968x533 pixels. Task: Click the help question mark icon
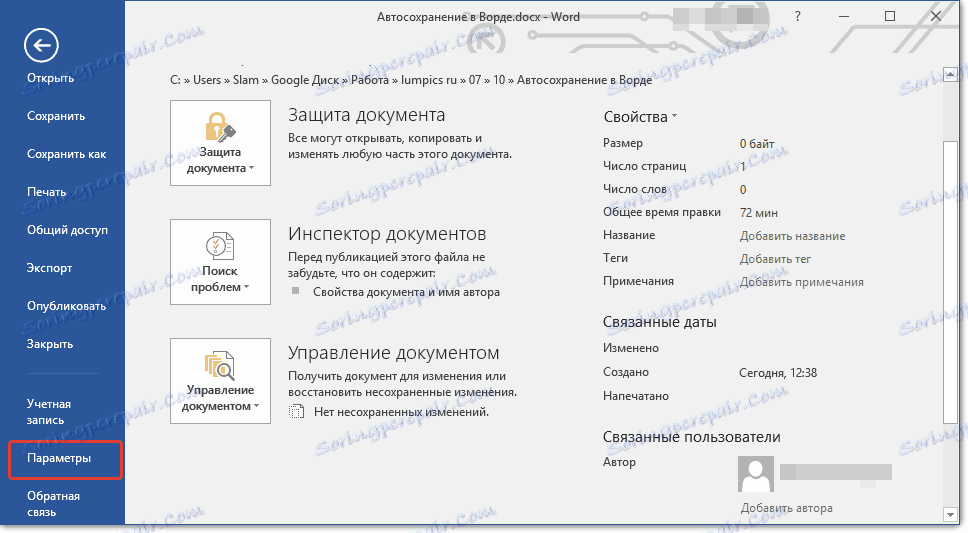coord(798,17)
